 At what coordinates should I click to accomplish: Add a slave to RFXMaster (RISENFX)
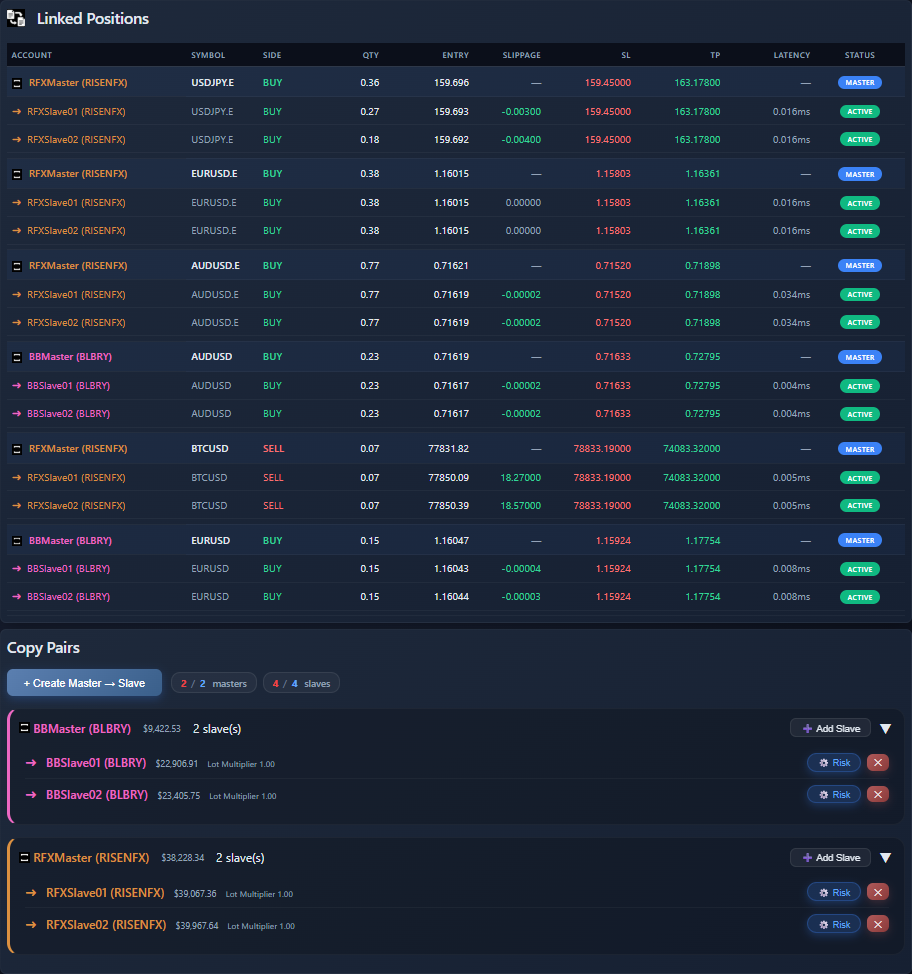point(831,858)
